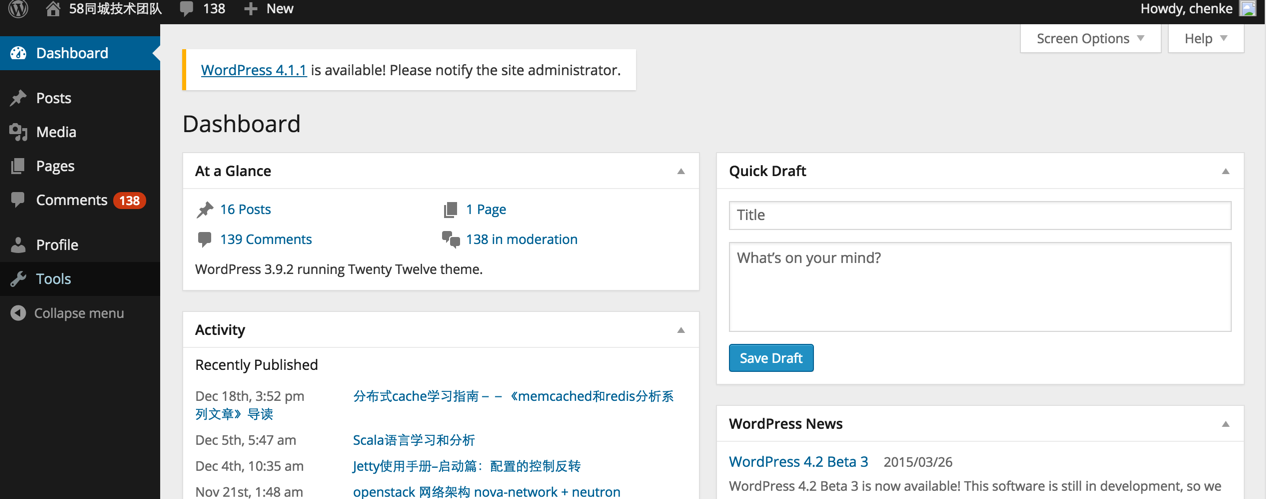Select the Media icon in sidebar
Image resolution: width=1266 pixels, height=499 pixels.
(x=18, y=132)
